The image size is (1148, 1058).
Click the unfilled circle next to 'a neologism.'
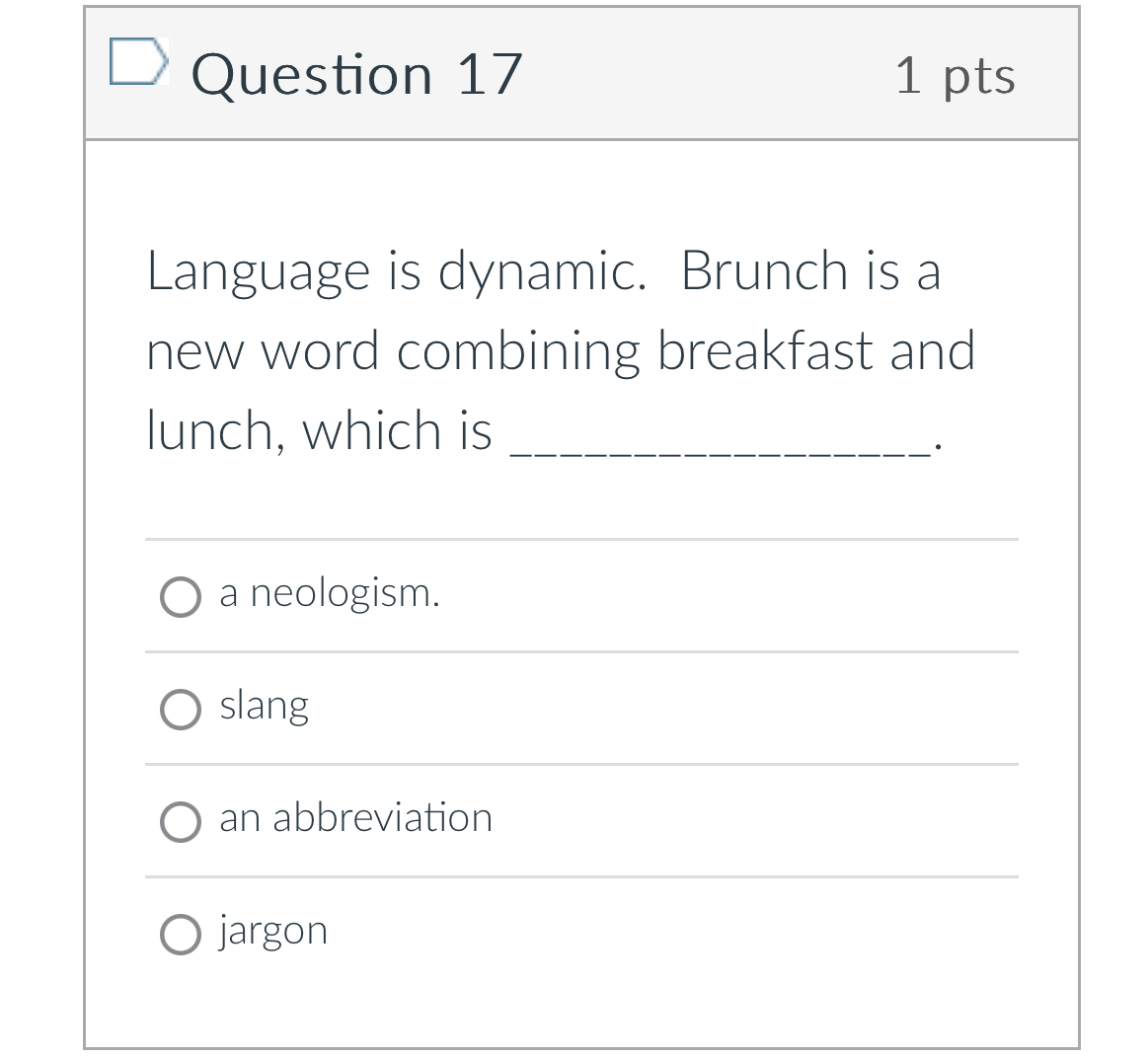[181, 597]
